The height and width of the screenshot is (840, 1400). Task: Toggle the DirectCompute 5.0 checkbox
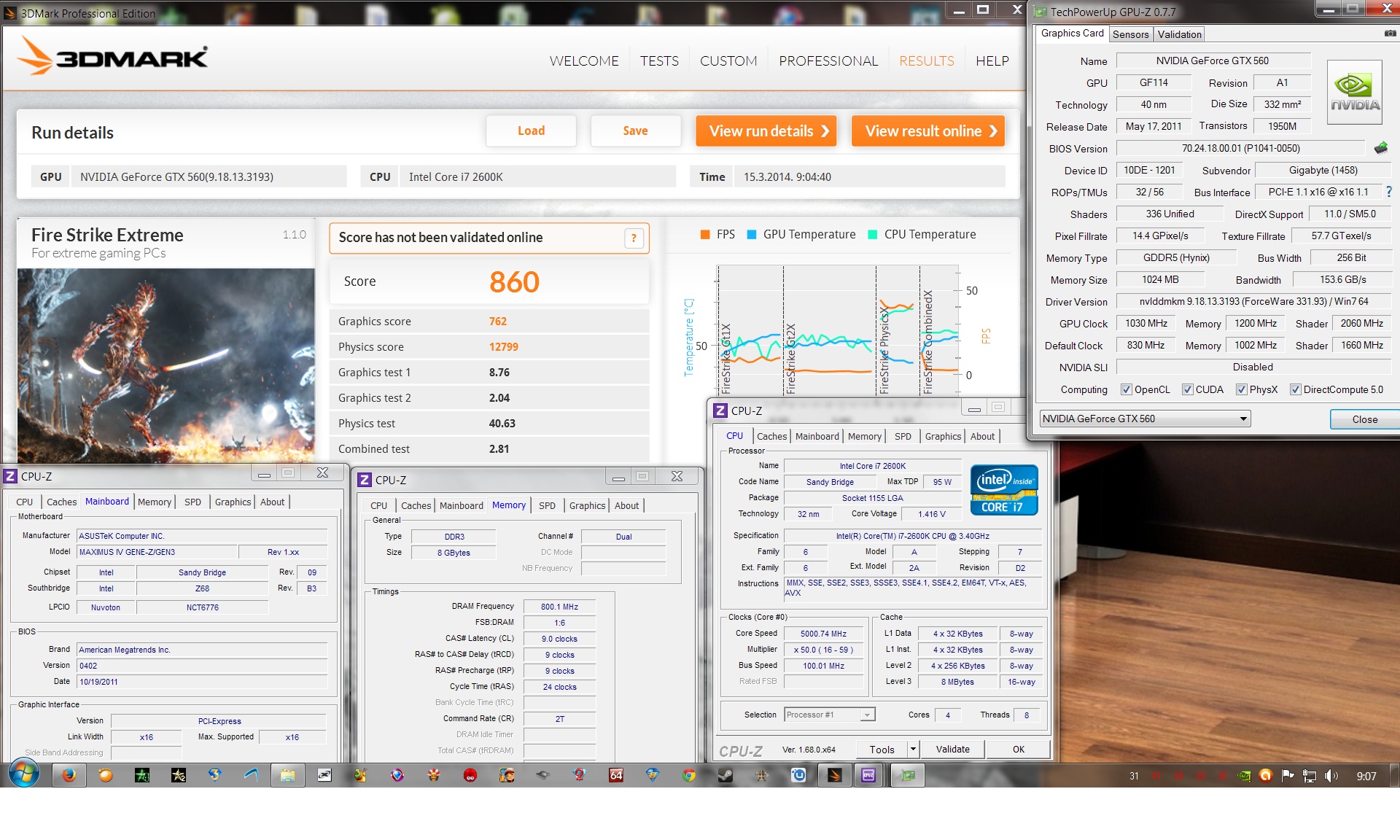pyautogui.click(x=1296, y=389)
